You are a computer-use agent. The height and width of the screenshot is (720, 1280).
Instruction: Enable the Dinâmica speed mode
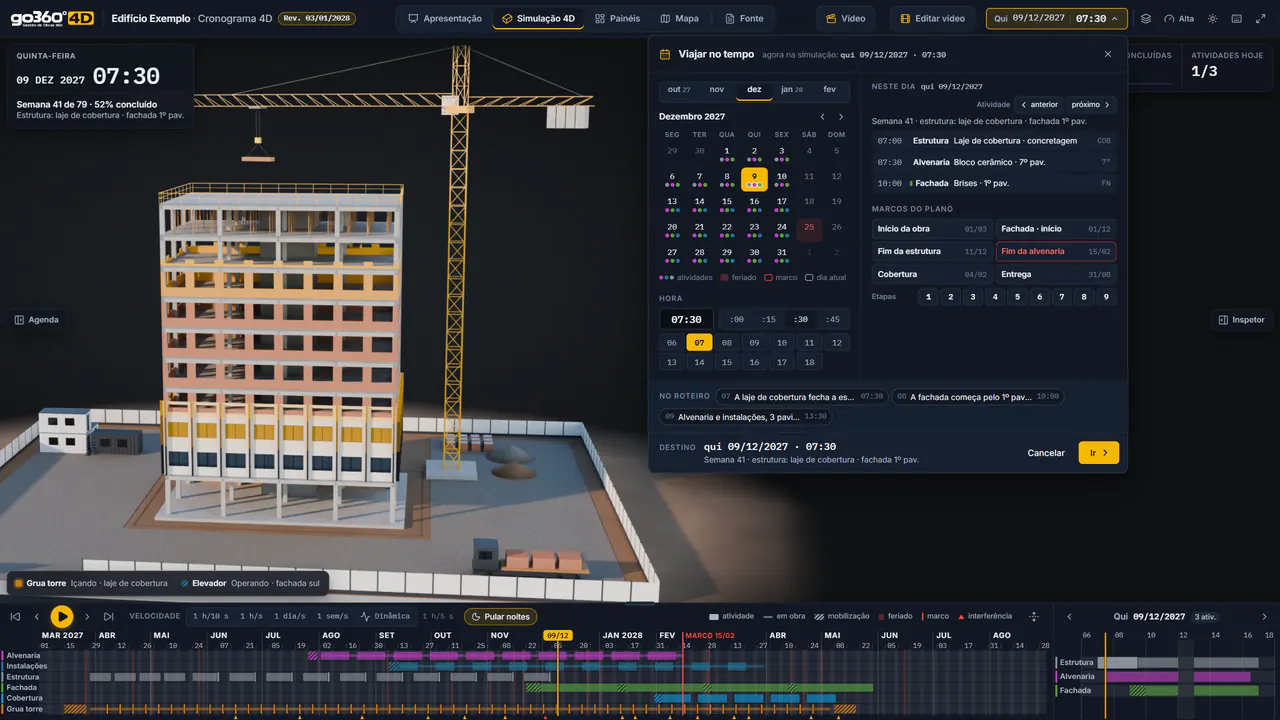click(385, 617)
